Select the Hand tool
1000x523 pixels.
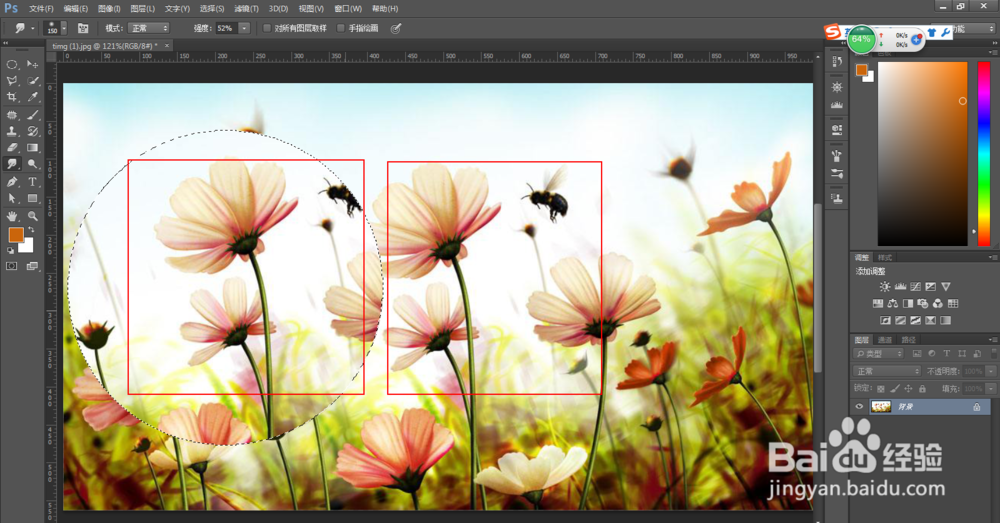click(x=11, y=216)
